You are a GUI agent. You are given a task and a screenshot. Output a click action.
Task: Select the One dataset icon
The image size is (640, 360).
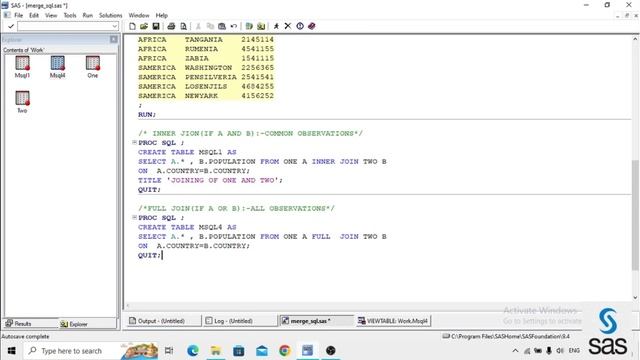click(93, 67)
